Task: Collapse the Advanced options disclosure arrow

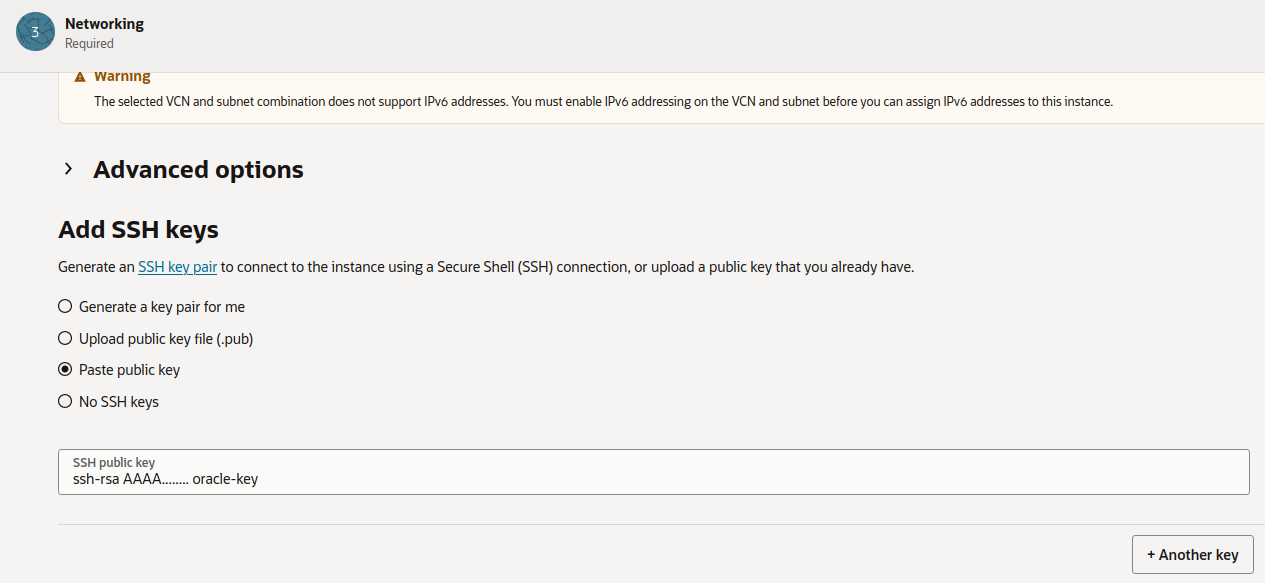Action: 68,169
